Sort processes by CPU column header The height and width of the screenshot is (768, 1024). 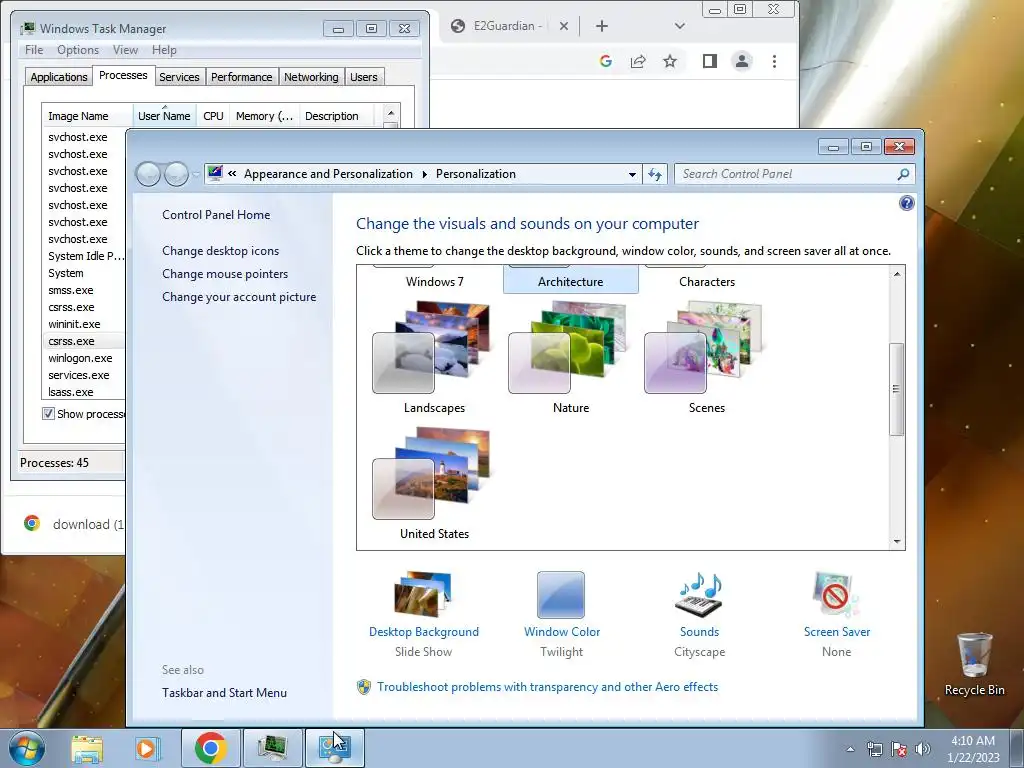point(214,116)
